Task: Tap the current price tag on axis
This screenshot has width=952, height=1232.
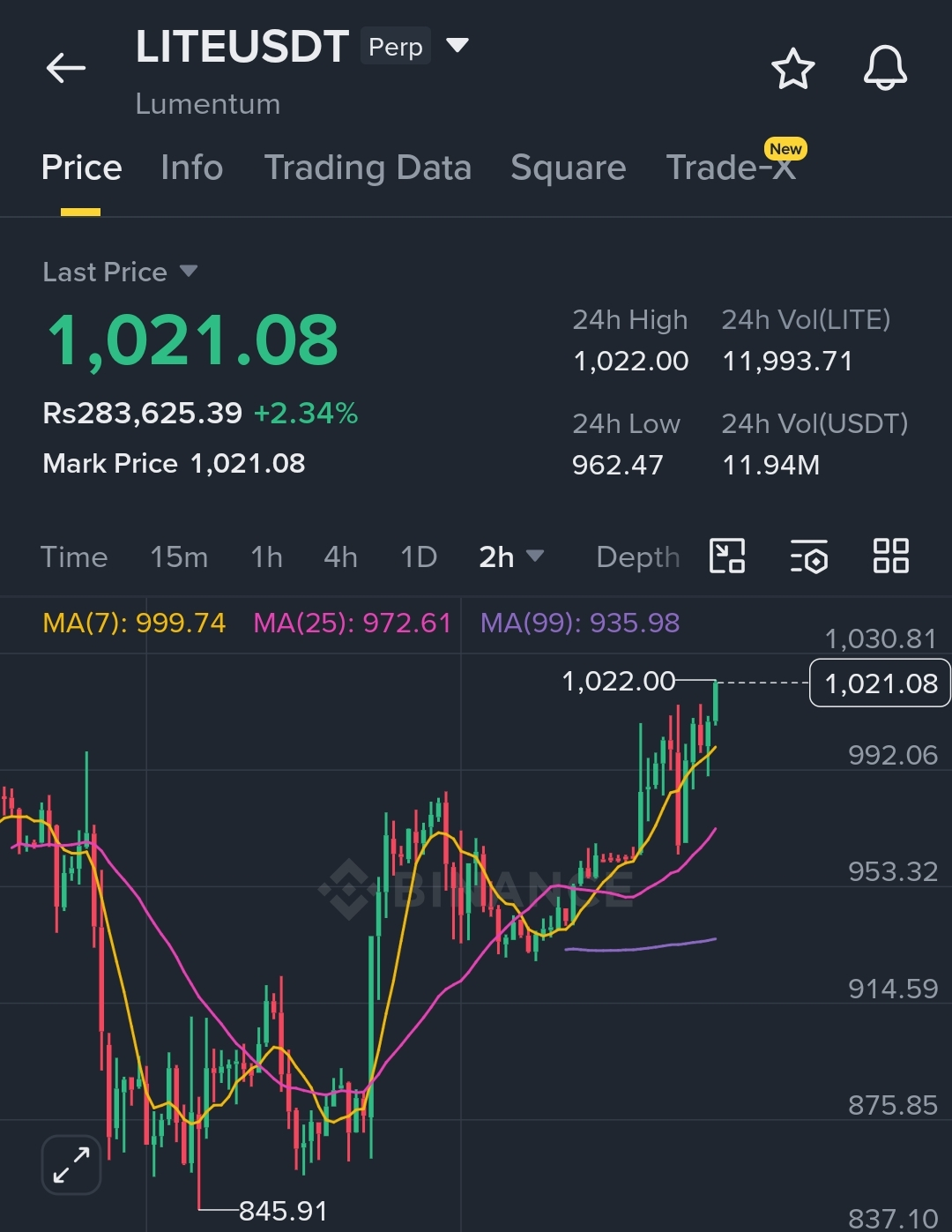Action: (880, 683)
